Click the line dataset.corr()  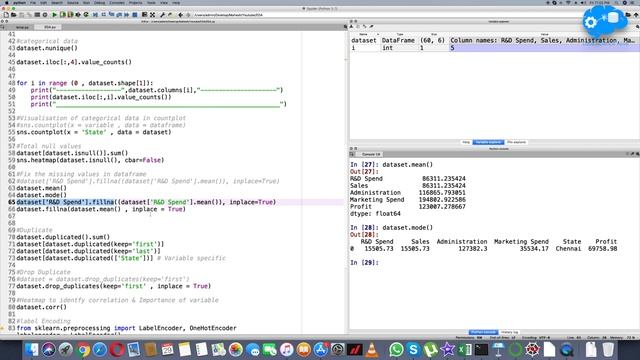coord(41,307)
